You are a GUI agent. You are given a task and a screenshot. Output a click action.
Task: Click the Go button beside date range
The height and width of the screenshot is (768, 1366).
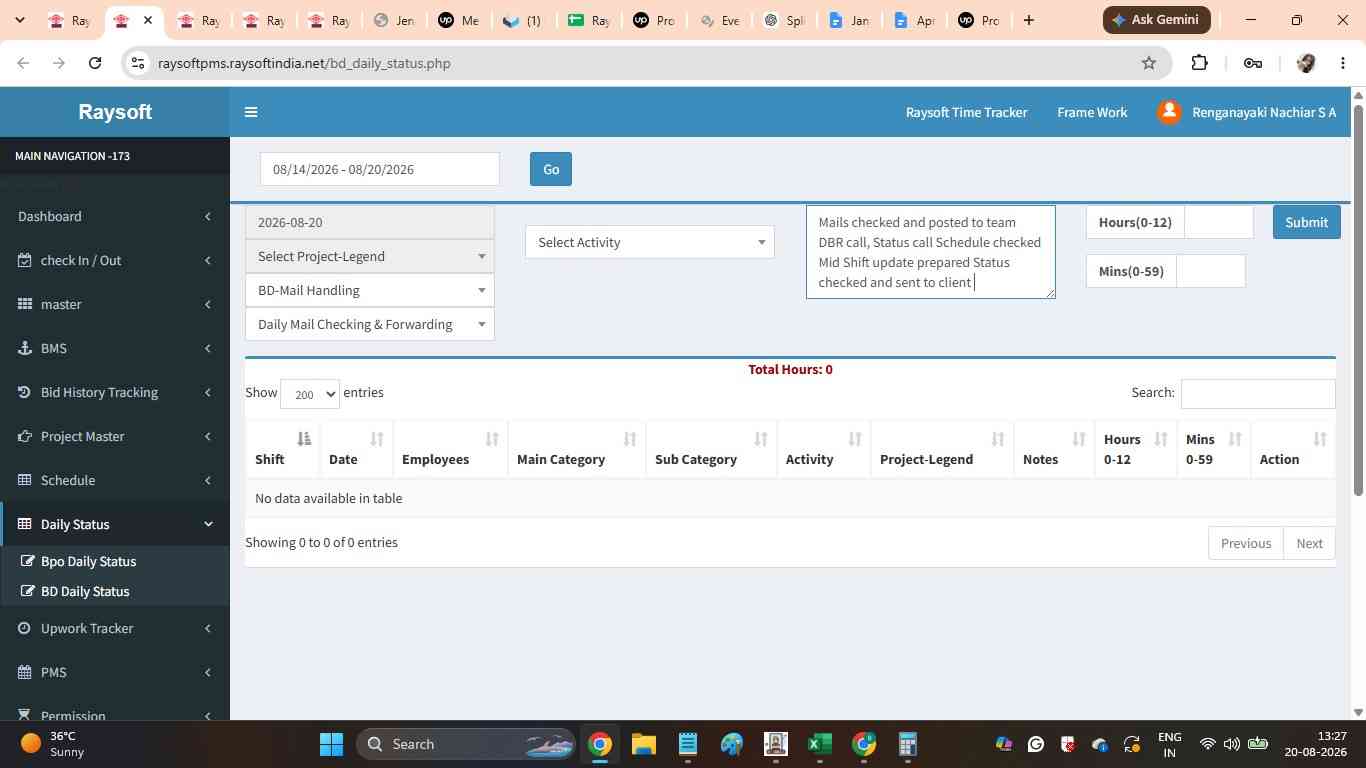[551, 169]
